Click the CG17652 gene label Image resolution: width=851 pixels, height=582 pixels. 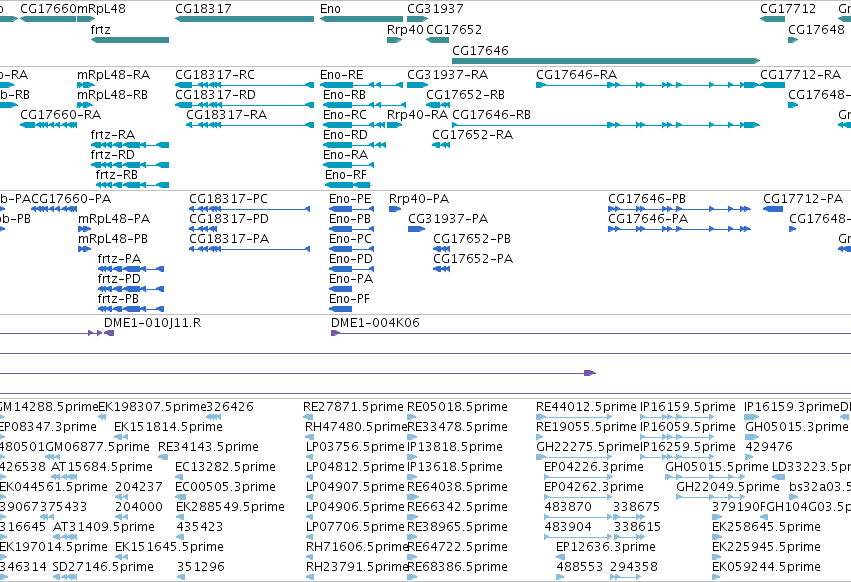454,29
